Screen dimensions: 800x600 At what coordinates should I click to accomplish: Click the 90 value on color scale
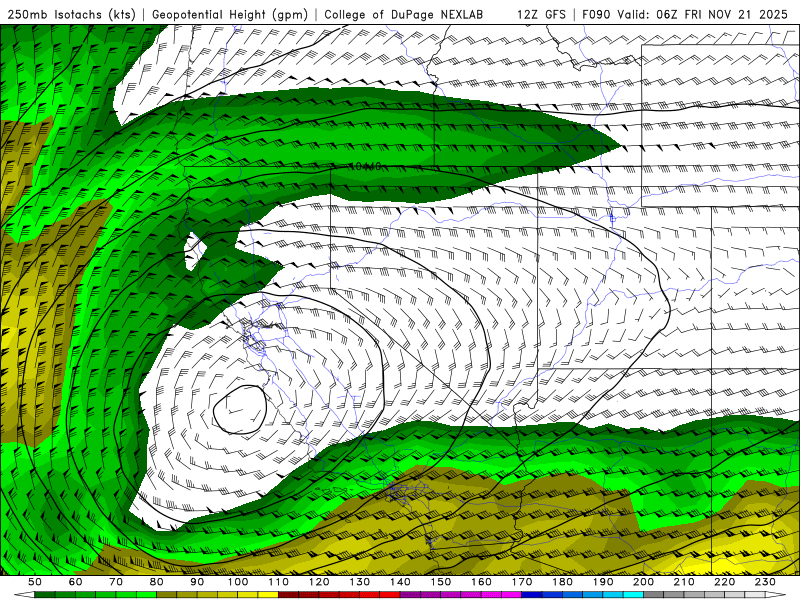coord(197,582)
